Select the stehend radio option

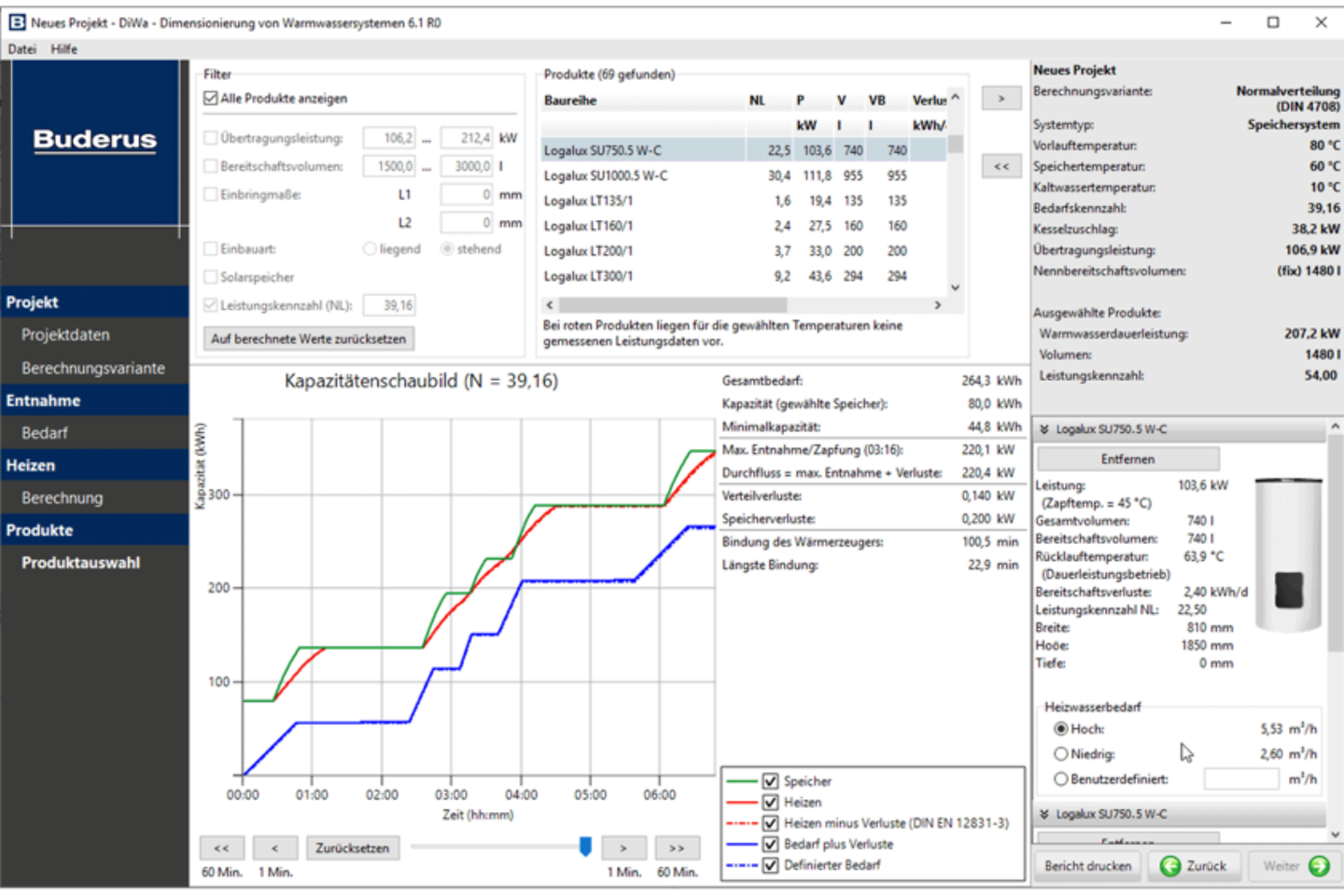pyautogui.click(x=447, y=249)
